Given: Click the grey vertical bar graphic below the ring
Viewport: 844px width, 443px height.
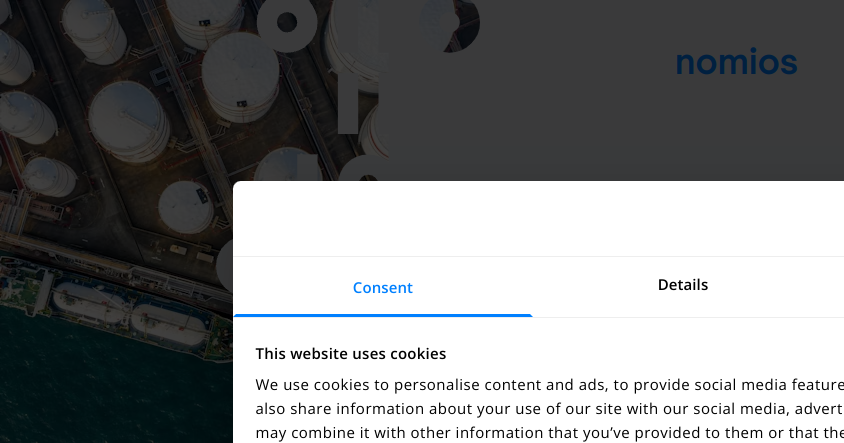Looking at the screenshot, I should (348, 108).
